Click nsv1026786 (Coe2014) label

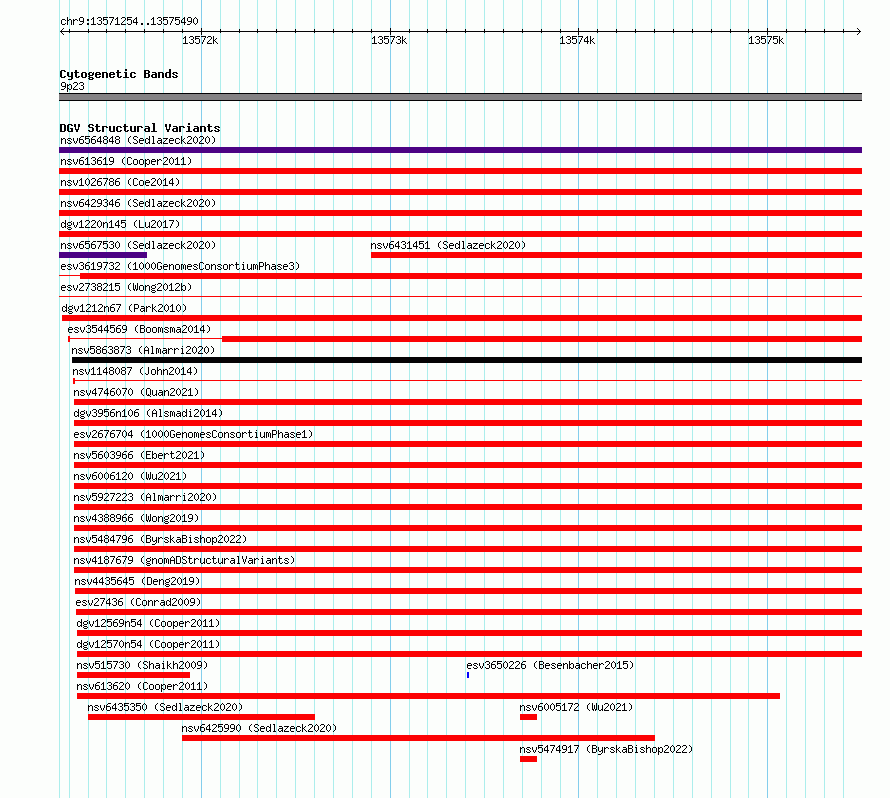[x=120, y=182]
